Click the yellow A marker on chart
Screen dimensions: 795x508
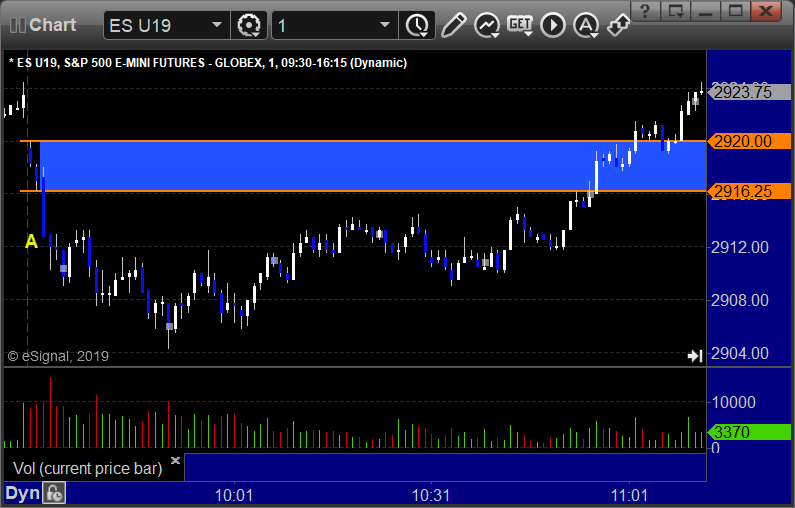[31, 241]
